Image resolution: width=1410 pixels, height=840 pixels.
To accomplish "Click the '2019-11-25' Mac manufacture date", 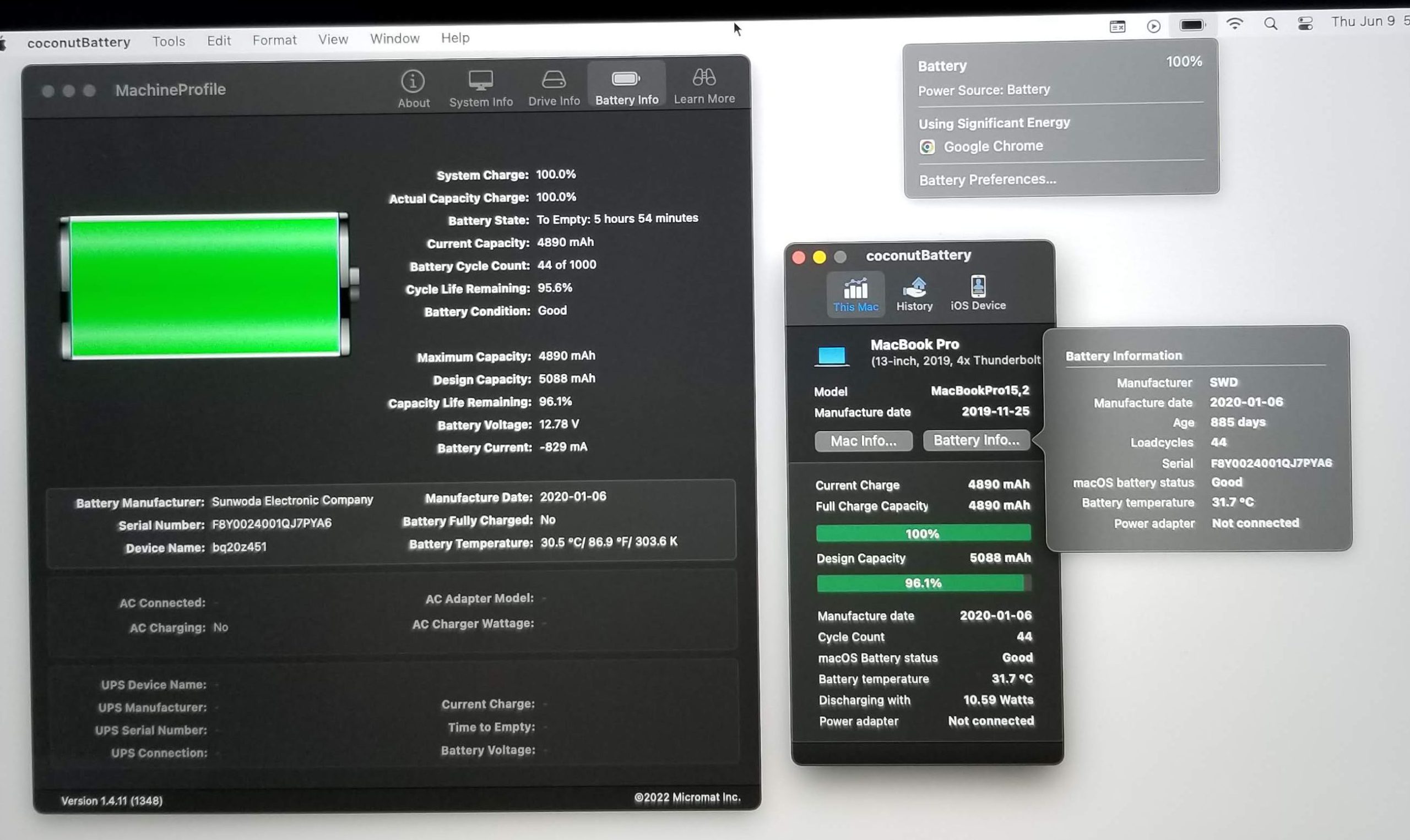I will click(x=995, y=412).
